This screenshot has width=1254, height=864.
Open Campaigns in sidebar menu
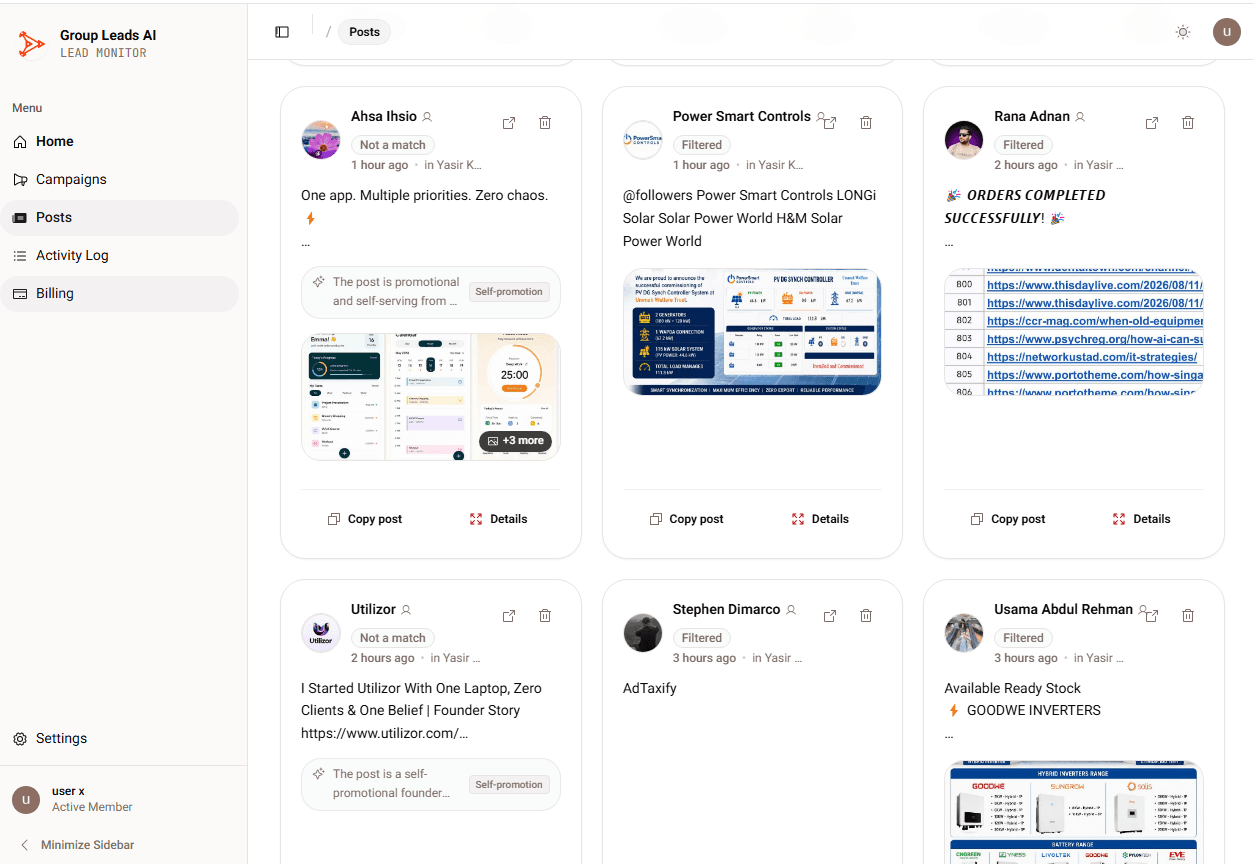119,180
